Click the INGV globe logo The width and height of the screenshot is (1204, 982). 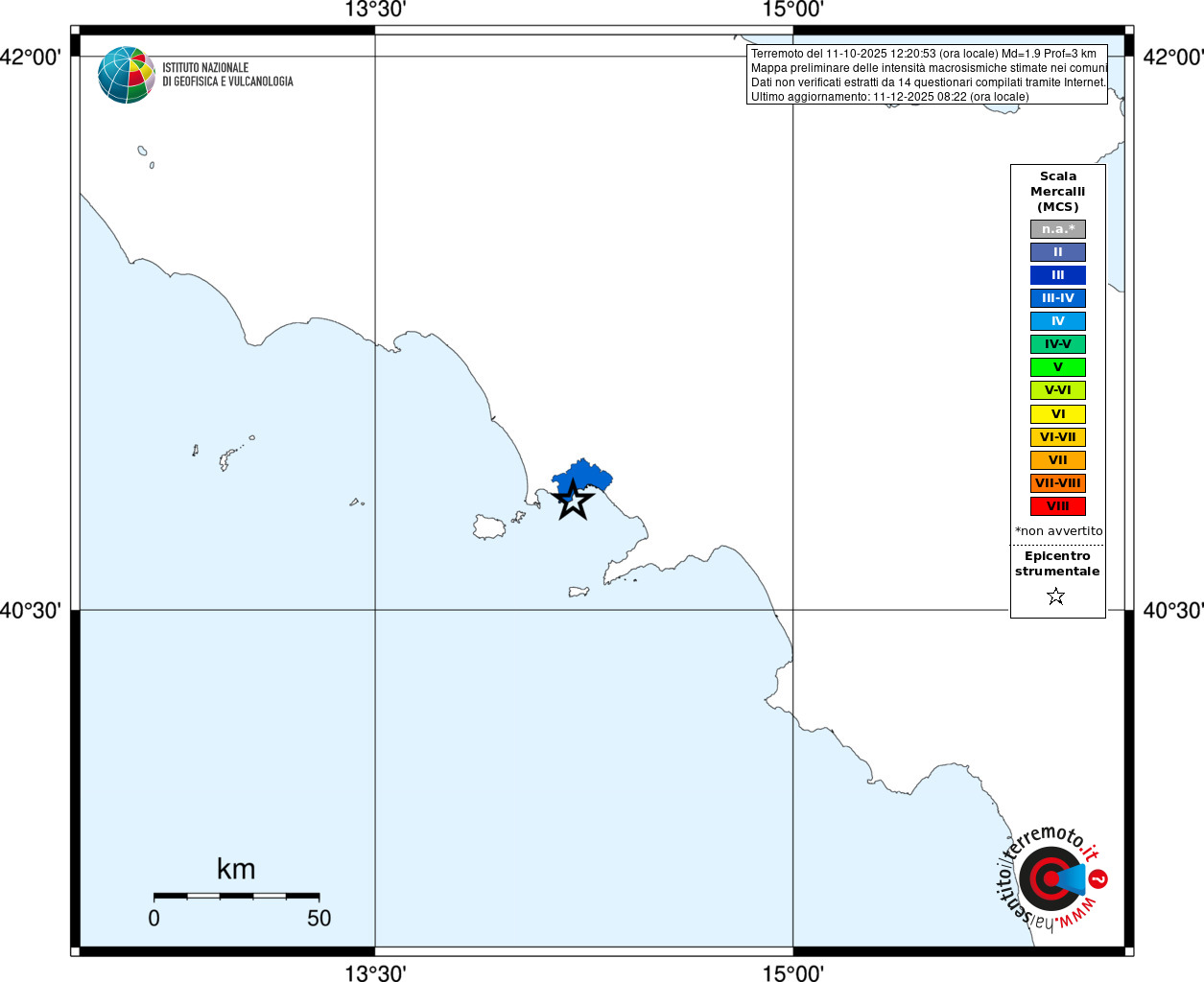[127, 75]
